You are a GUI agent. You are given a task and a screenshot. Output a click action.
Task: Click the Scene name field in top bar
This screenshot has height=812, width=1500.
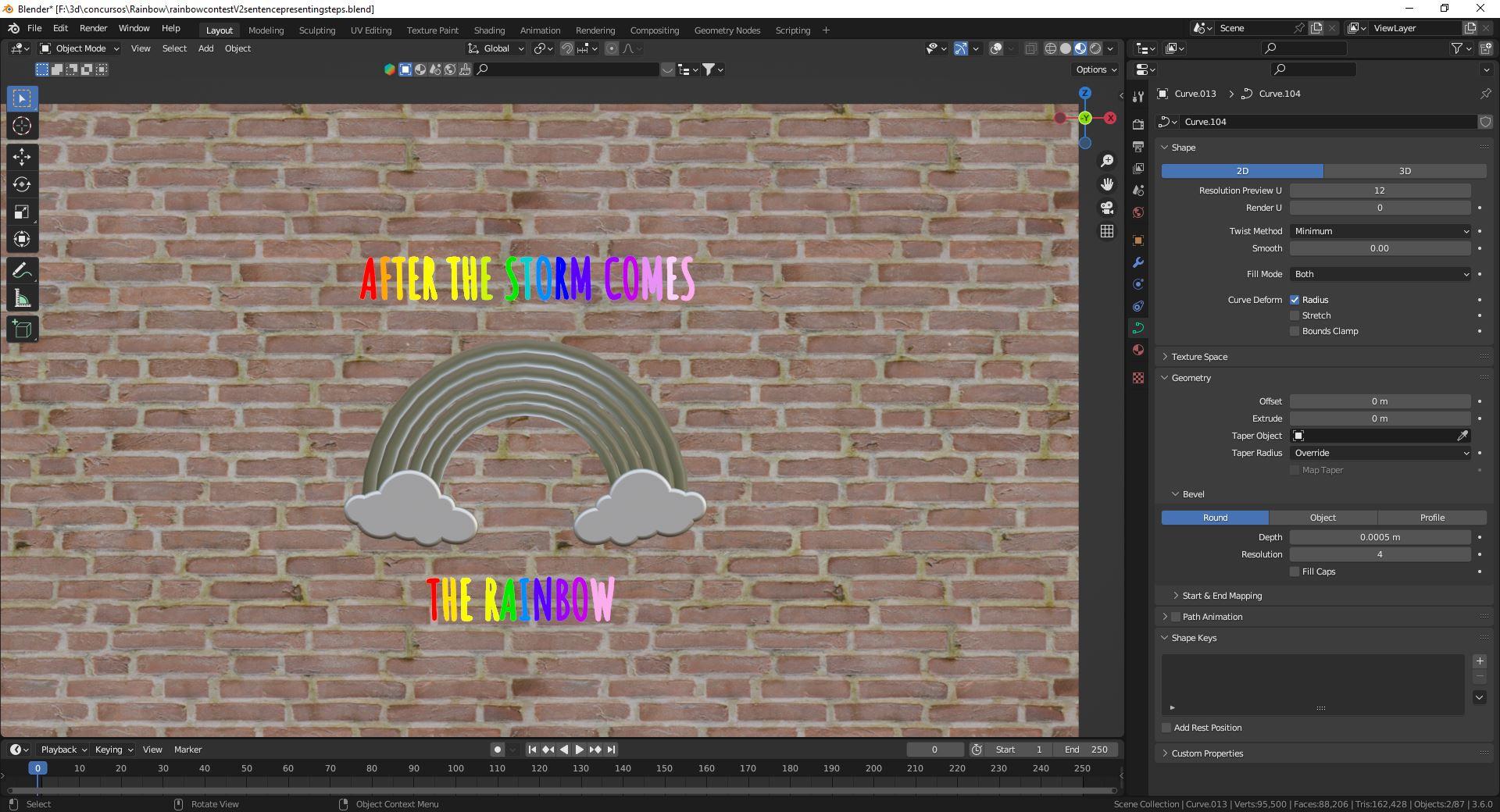[x=1252, y=28]
